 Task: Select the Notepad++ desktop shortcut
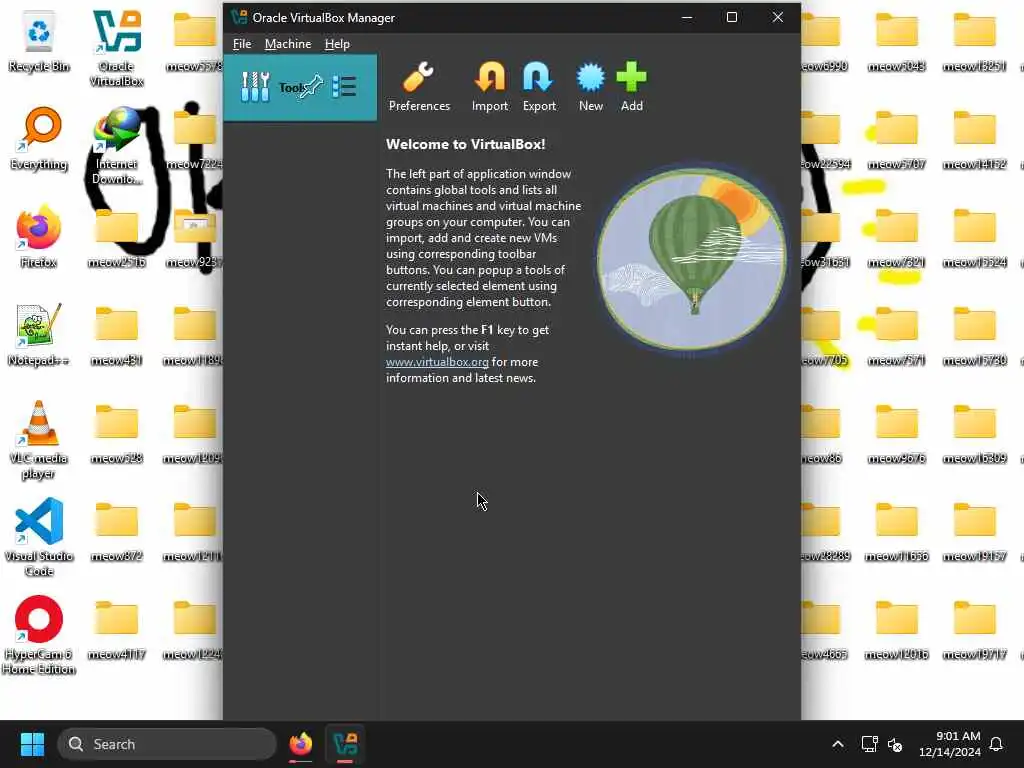[x=39, y=335]
